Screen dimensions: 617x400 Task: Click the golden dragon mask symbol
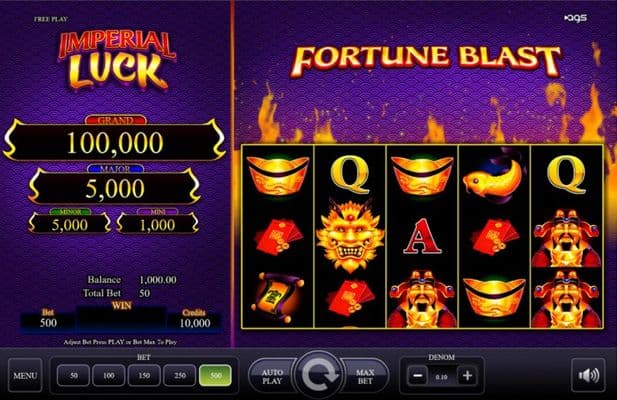[350, 236]
